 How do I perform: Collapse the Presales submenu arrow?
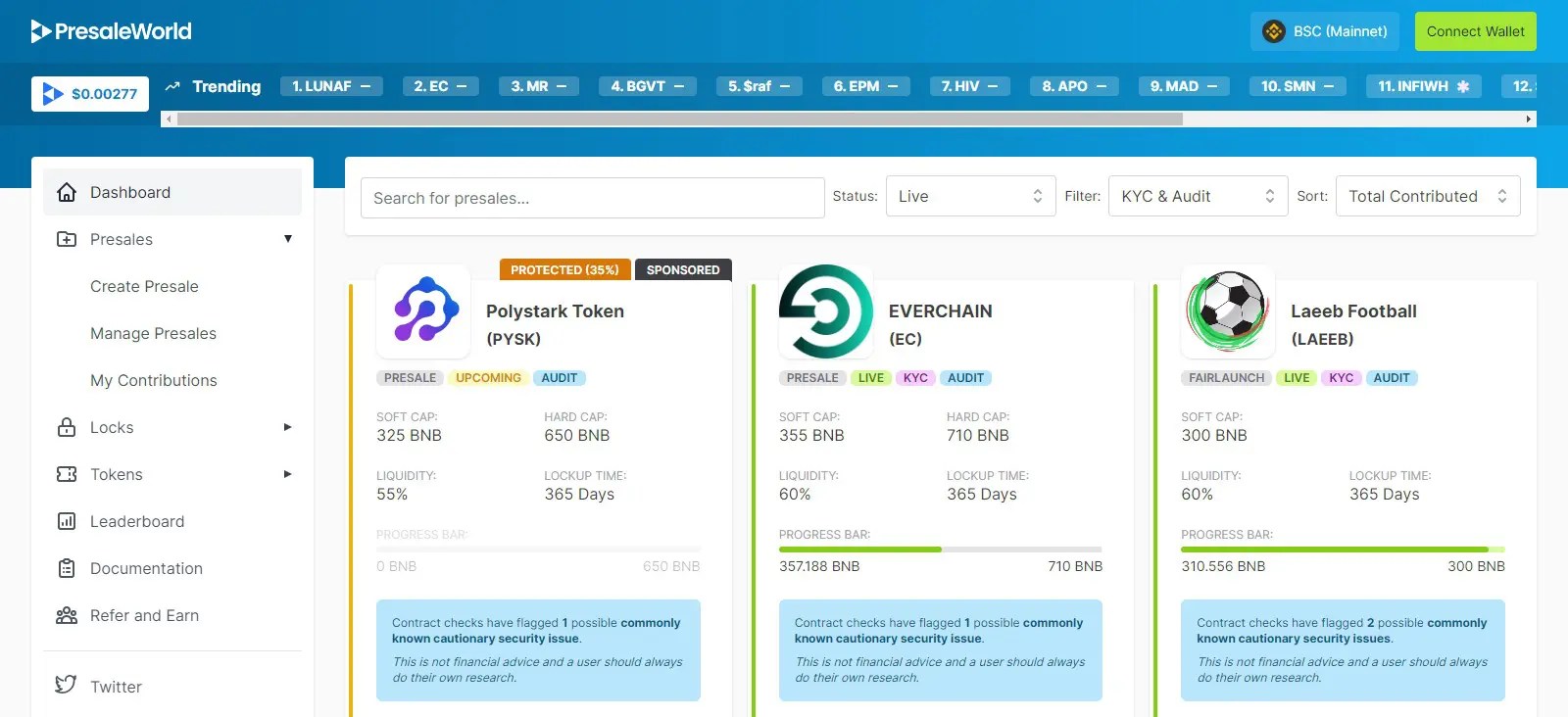[x=288, y=239]
